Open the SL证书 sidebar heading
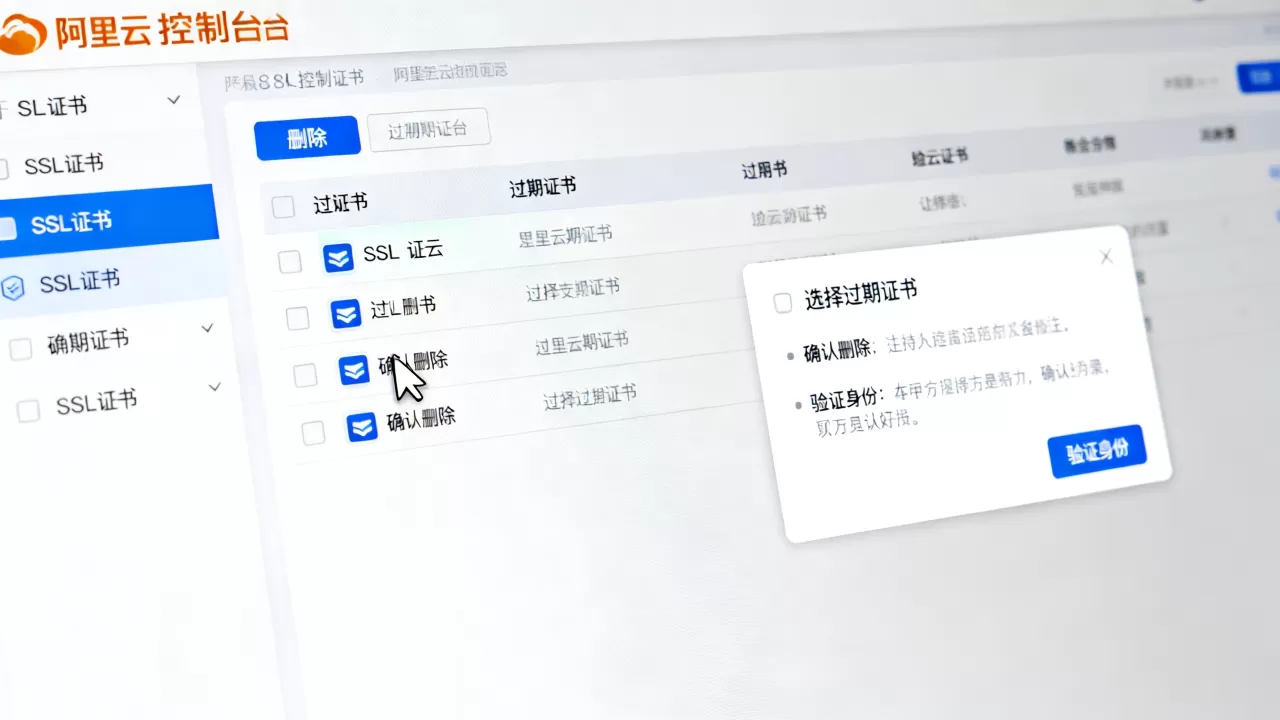Screen dimensions: 1280x720 pos(51,106)
